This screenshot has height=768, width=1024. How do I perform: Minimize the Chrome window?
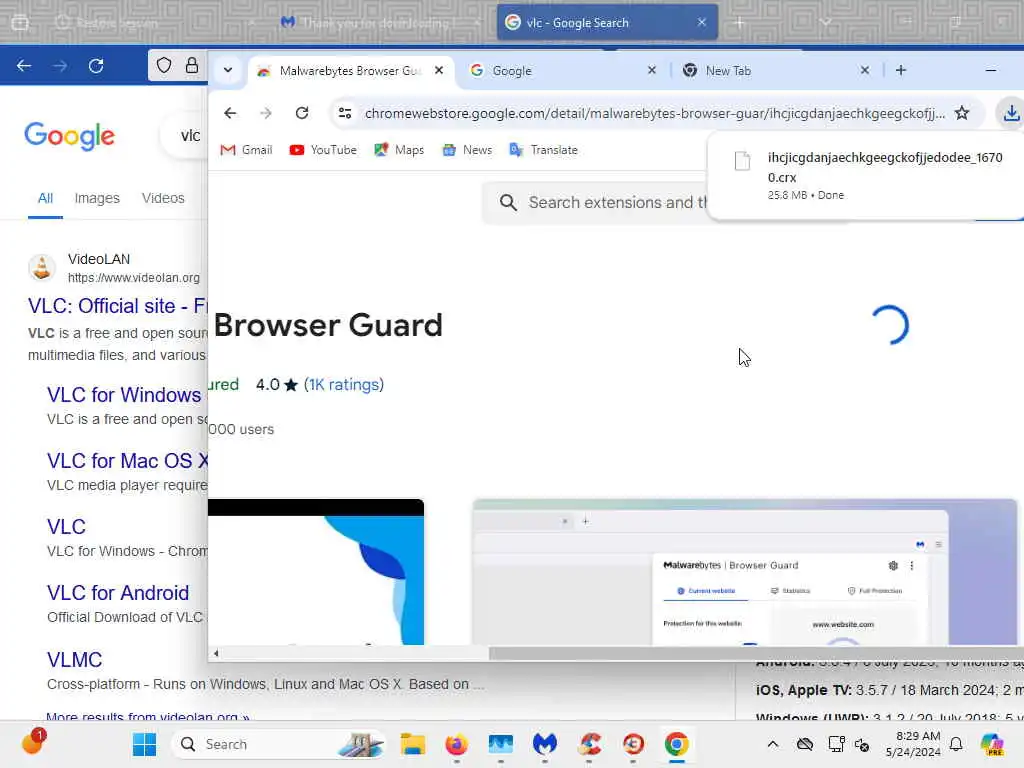pos(991,70)
